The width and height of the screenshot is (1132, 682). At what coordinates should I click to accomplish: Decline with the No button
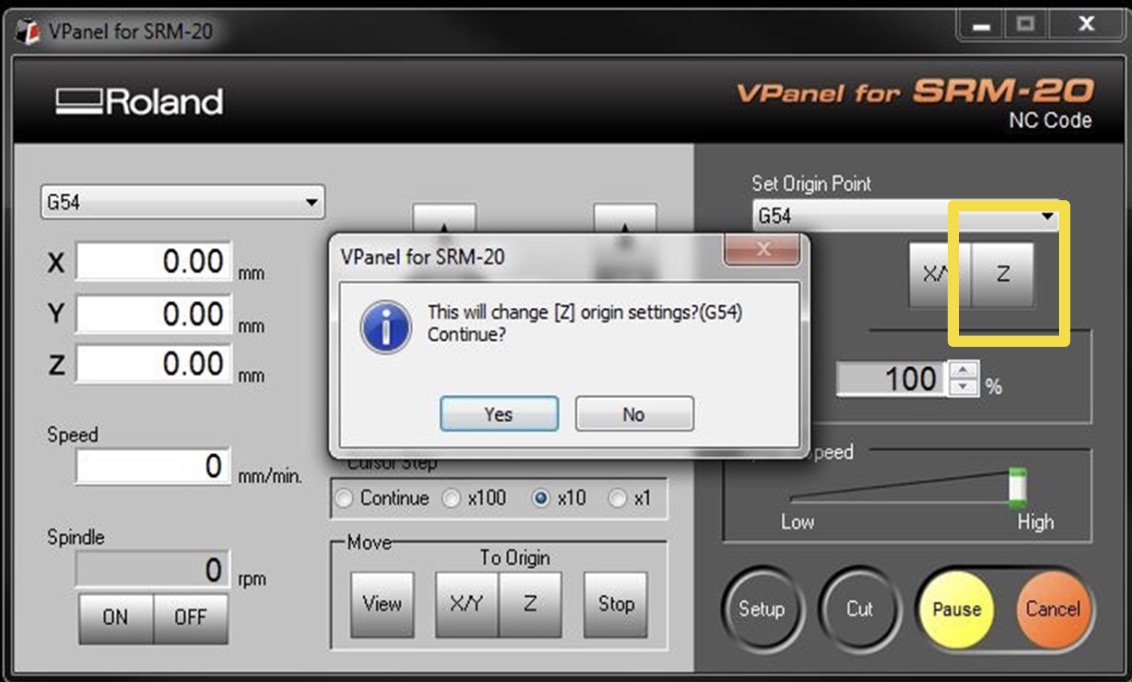click(x=634, y=414)
